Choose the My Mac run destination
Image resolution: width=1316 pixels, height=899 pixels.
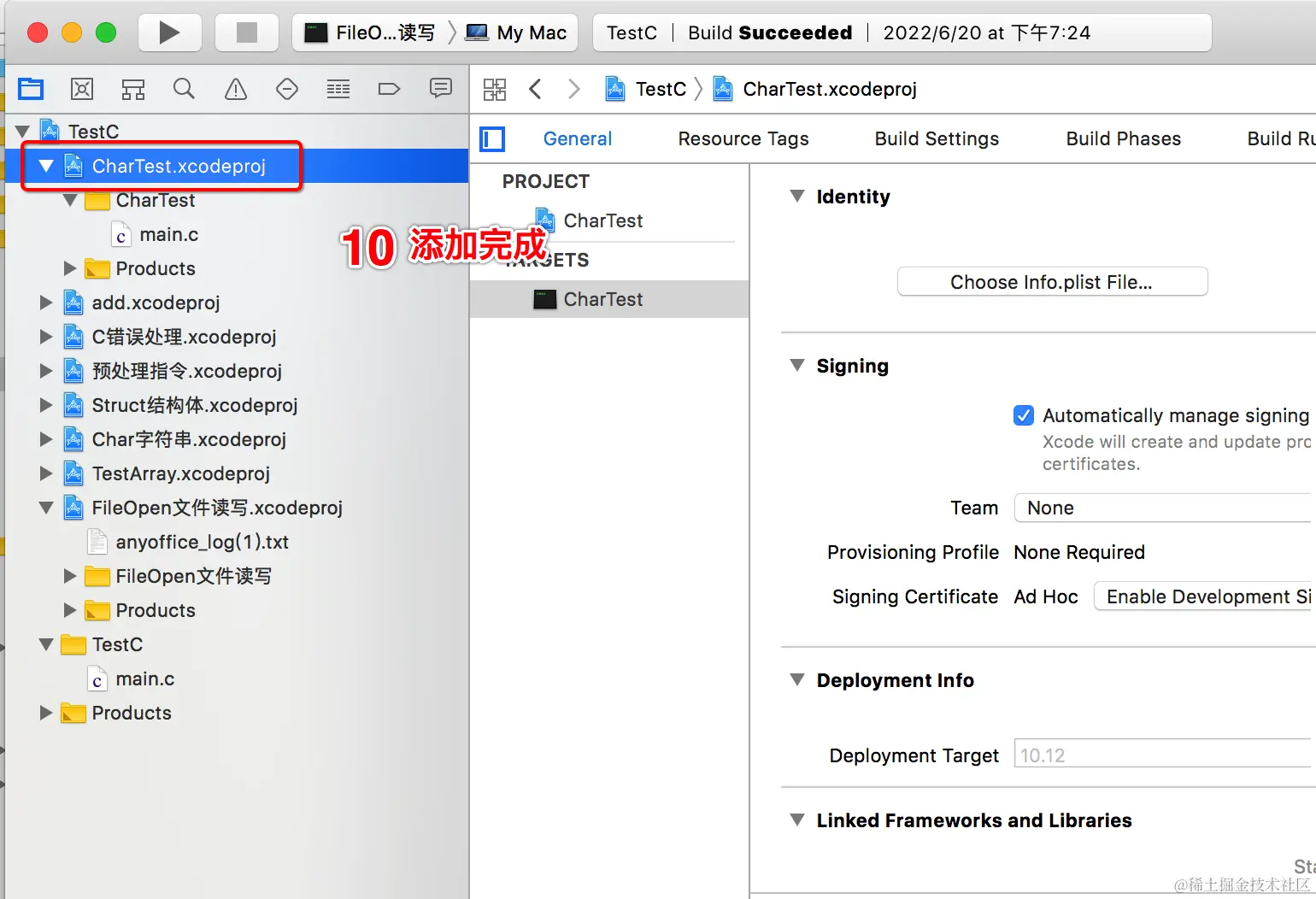click(x=516, y=32)
